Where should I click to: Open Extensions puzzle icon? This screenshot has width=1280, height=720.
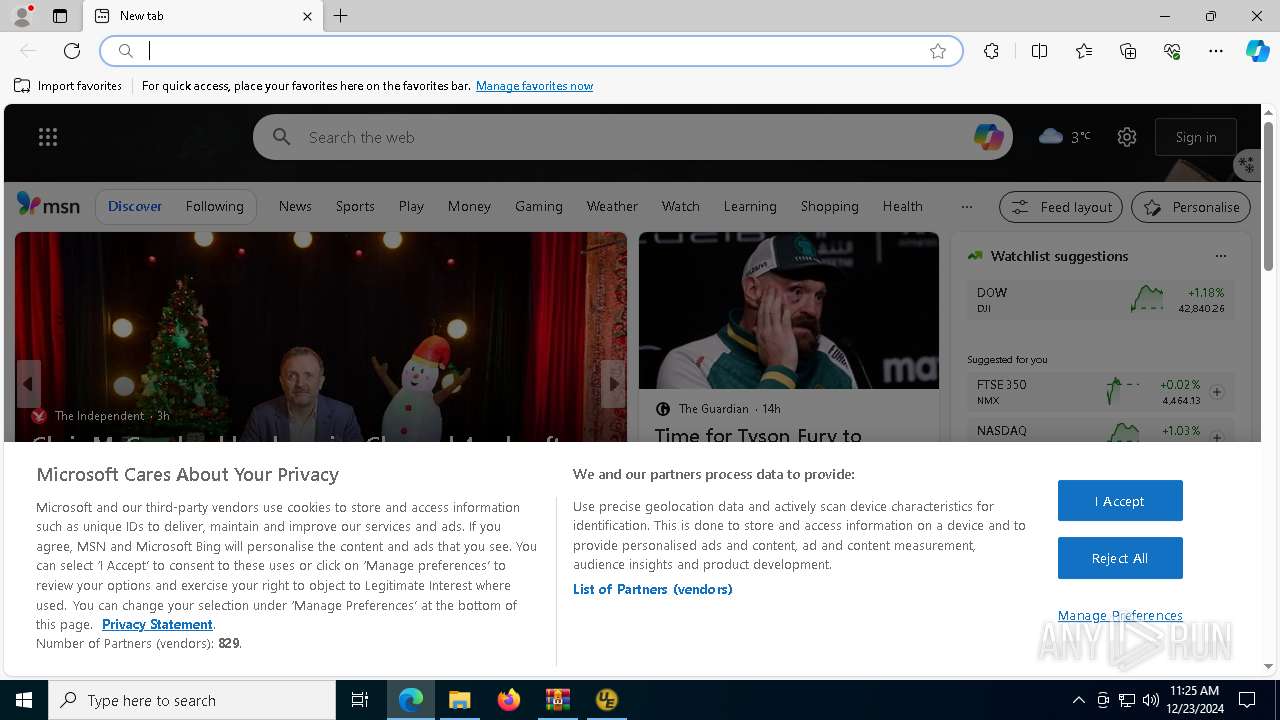click(x=991, y=51)
